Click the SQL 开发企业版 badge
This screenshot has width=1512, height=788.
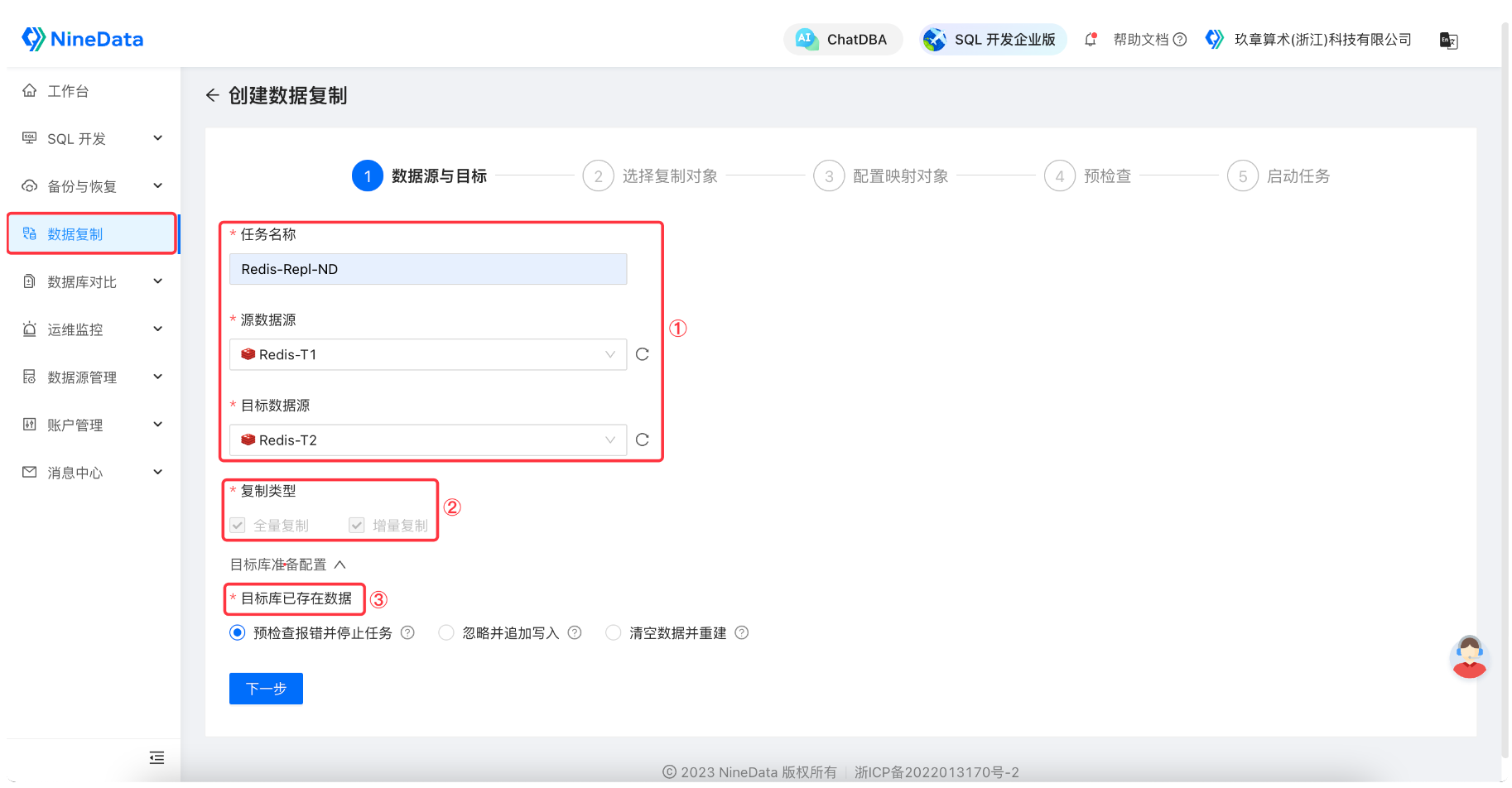[x=992, y=39]
